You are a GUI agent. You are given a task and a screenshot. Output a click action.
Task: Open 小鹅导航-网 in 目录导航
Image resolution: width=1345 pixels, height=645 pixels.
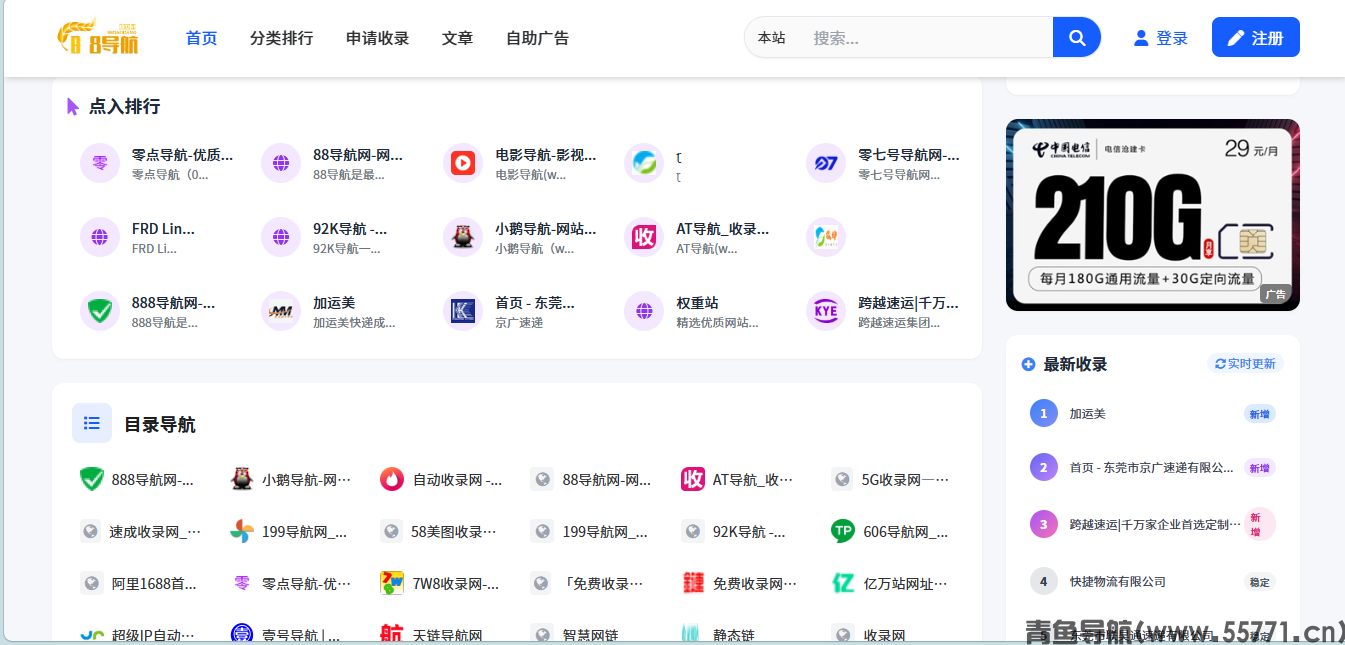(306, 480)
